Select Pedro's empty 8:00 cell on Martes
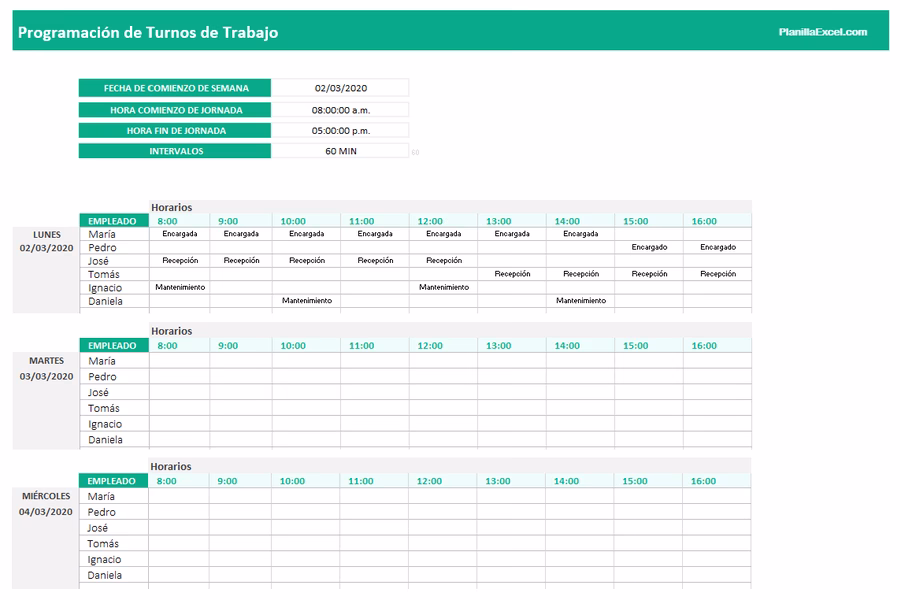 pos(179,377)
